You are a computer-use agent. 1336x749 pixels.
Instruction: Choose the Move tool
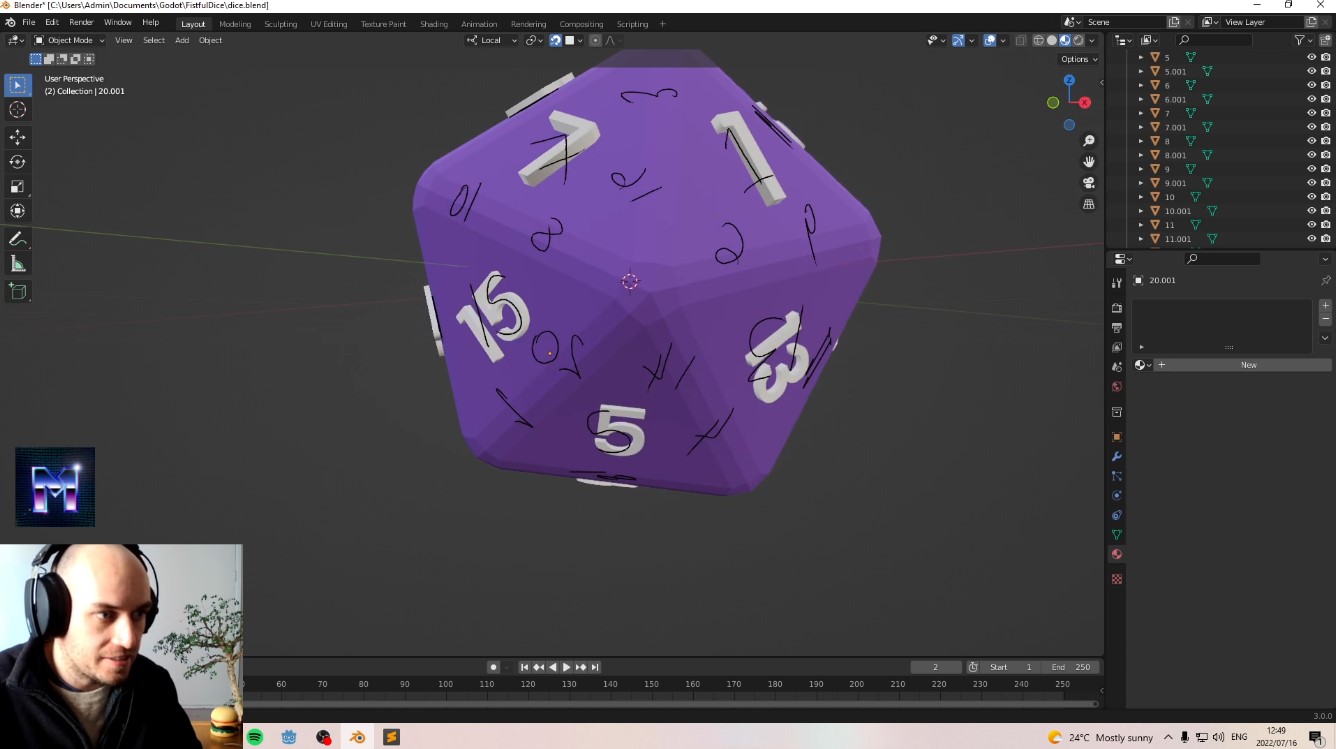(18, 137)
